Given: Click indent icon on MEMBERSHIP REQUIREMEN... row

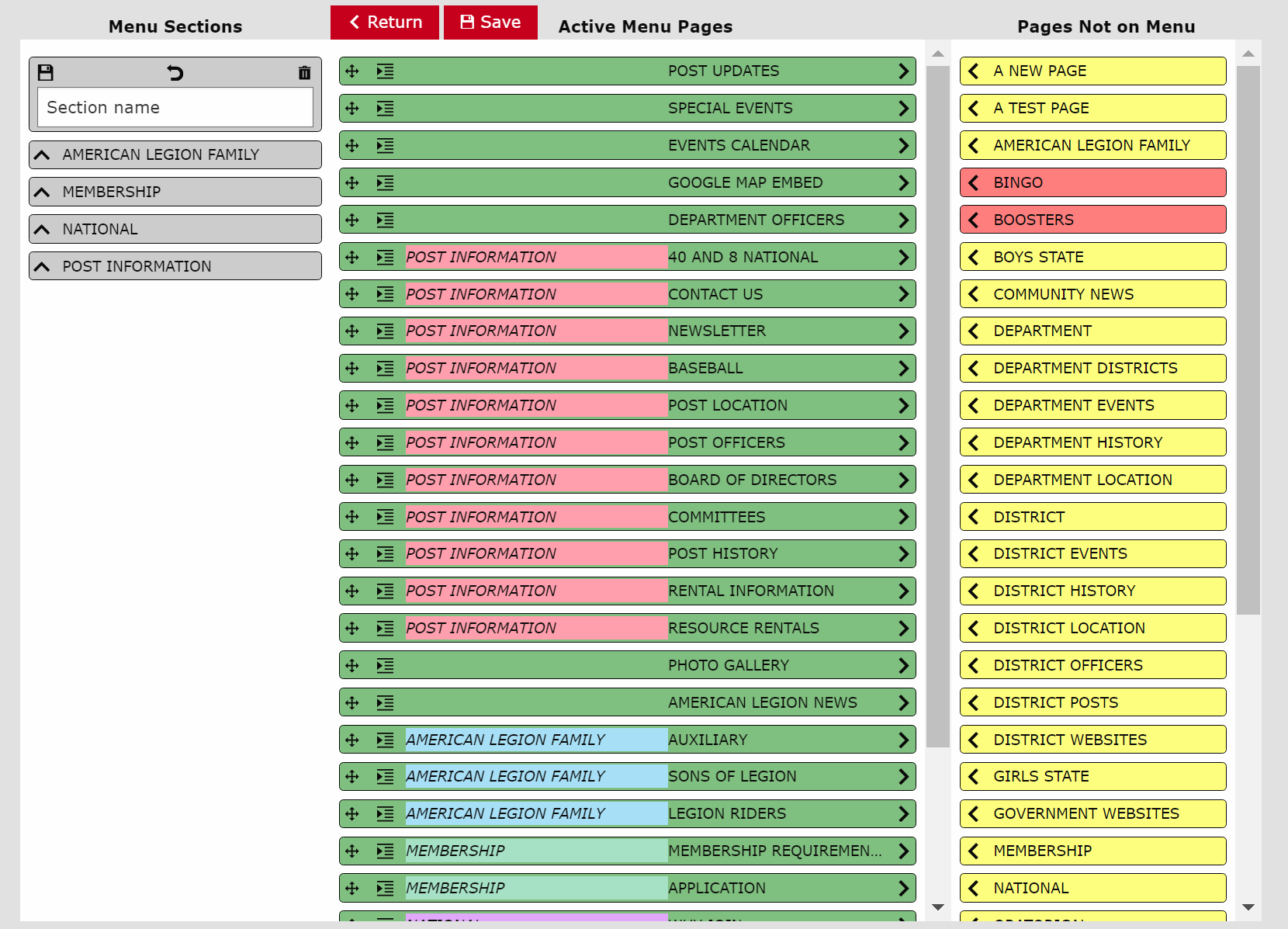Looking at the screenshot, I should click(386, 851).
